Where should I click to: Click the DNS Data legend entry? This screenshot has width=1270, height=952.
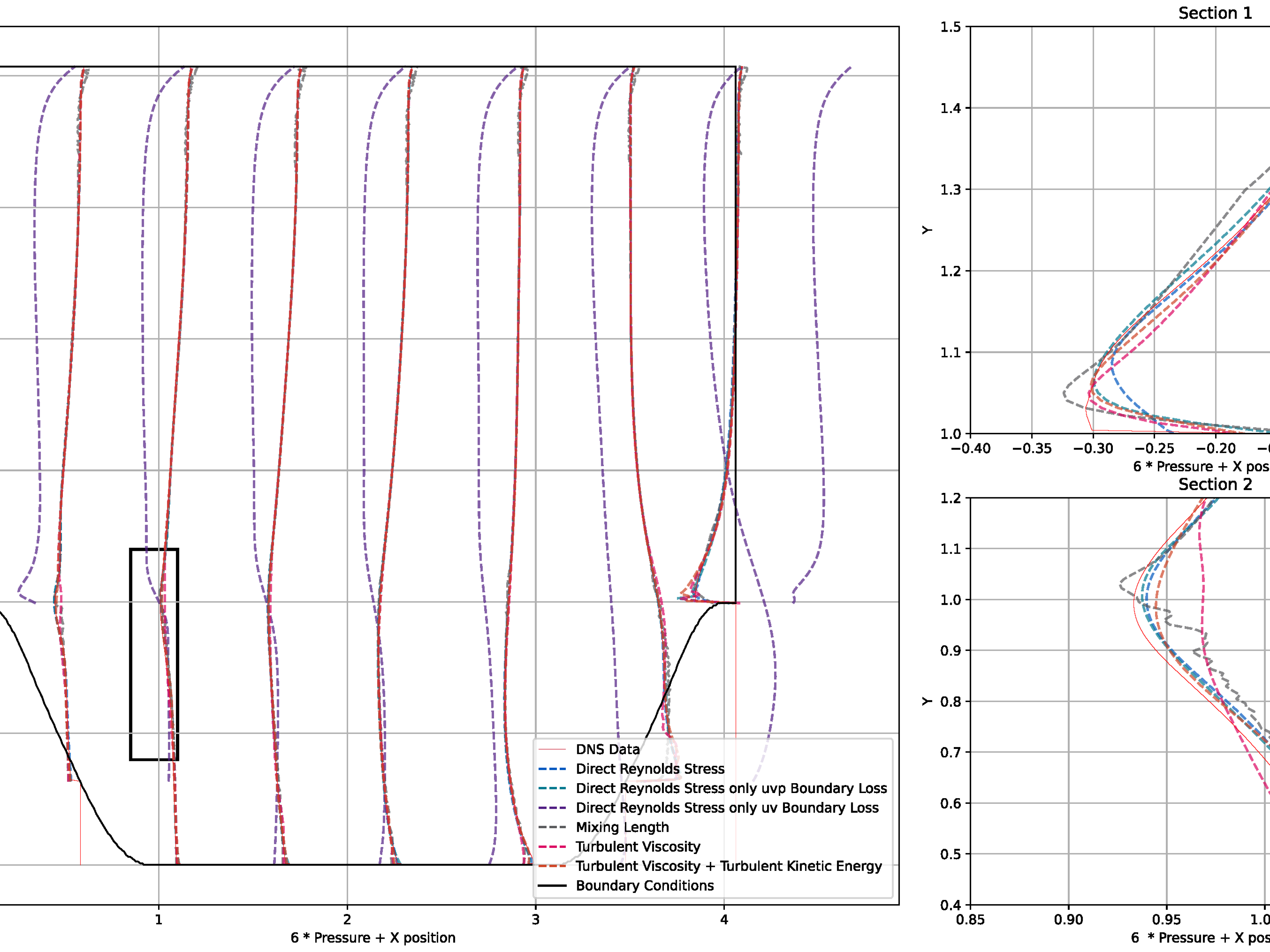point(607,750)
